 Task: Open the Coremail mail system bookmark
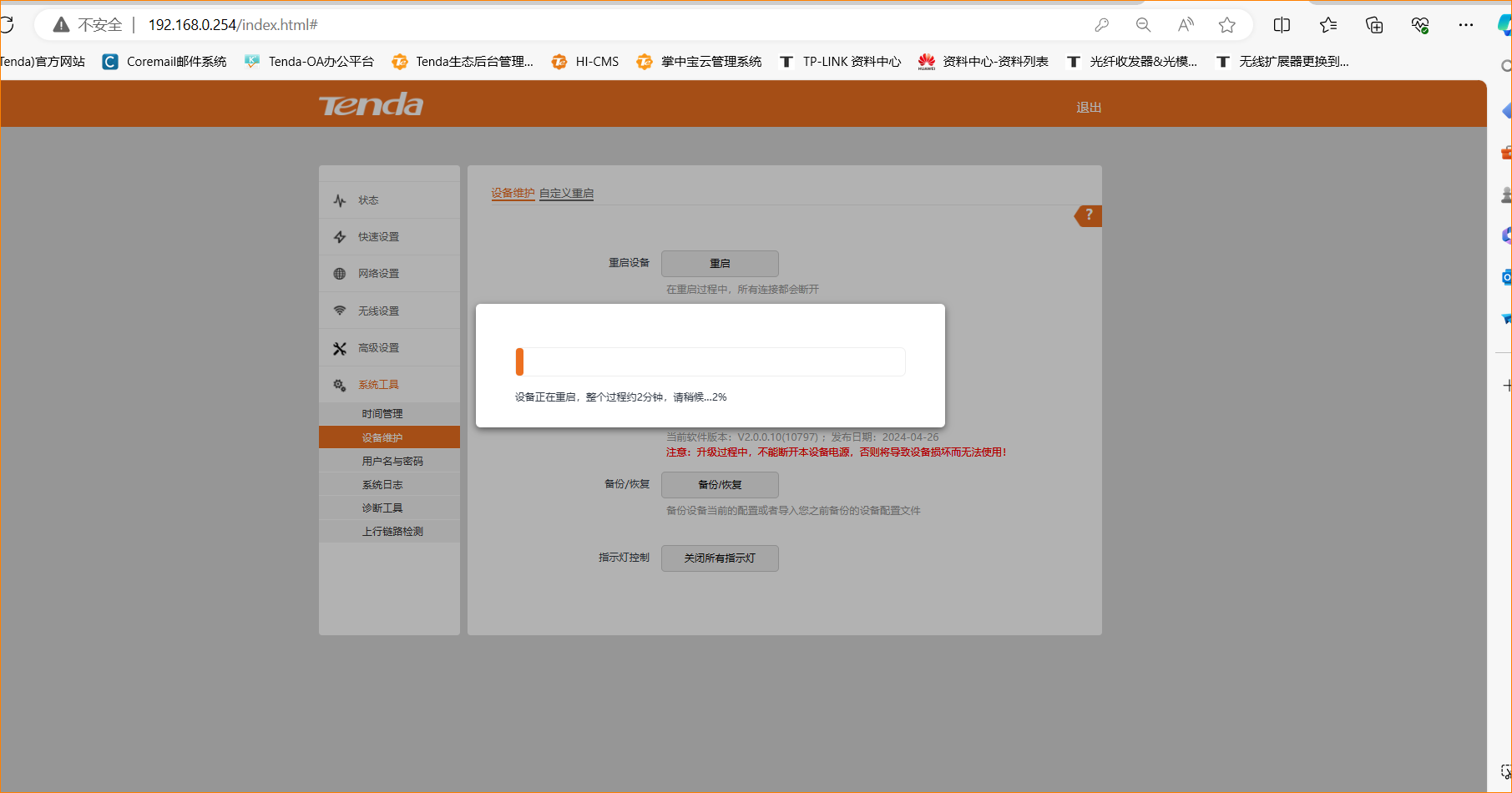coord(164,62)
